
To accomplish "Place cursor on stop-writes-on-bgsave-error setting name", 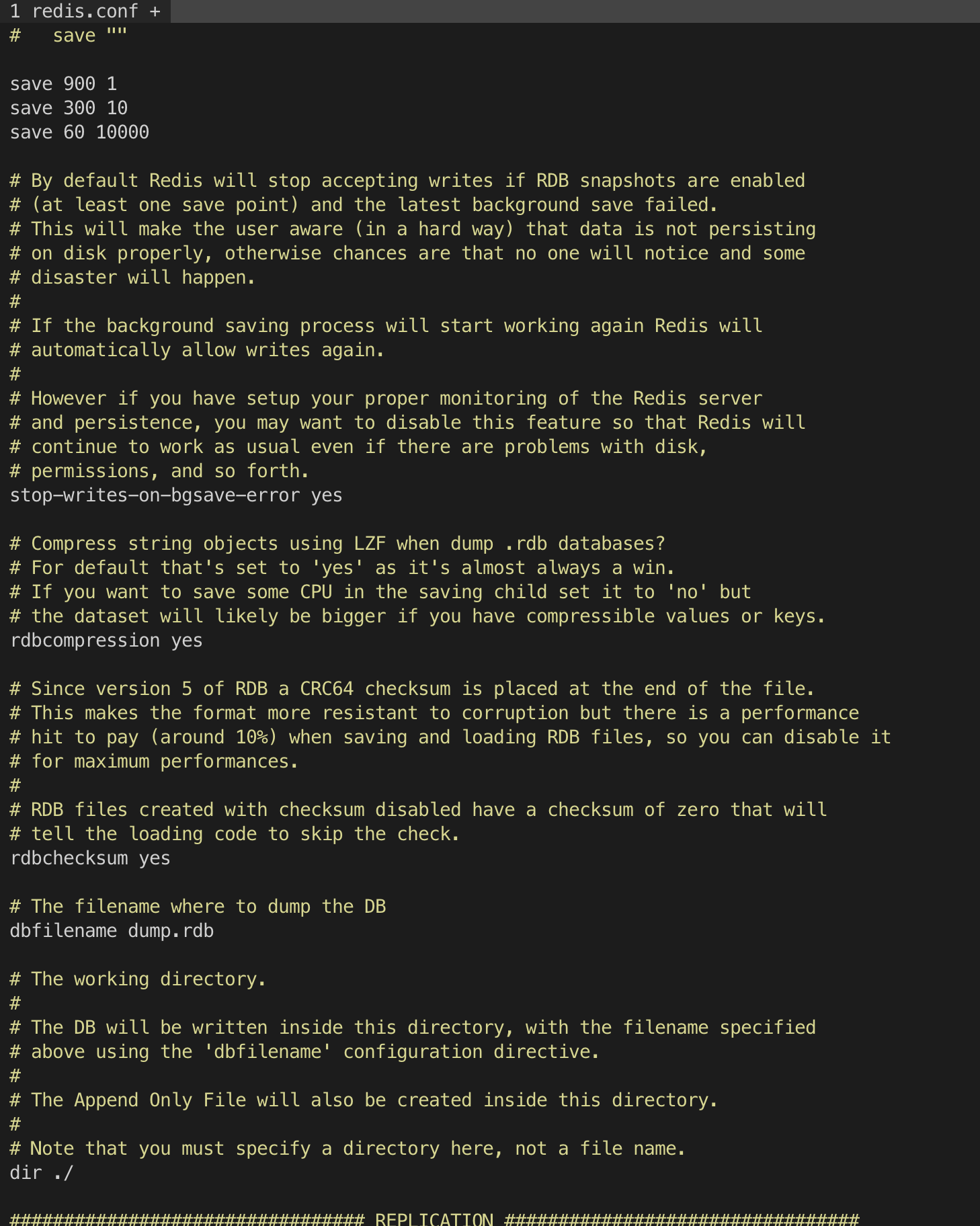I will [155, 495].
